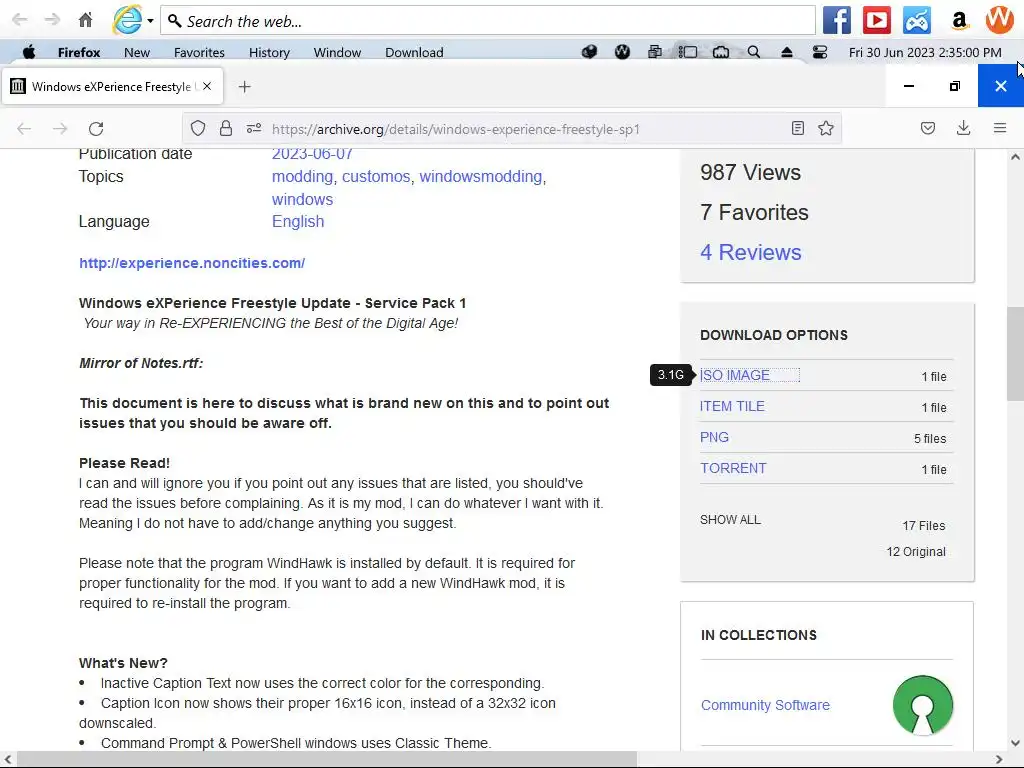Open the Firefox hamburger menu
This screenshot has height=768, width=1024.
tap(1000, 129)
